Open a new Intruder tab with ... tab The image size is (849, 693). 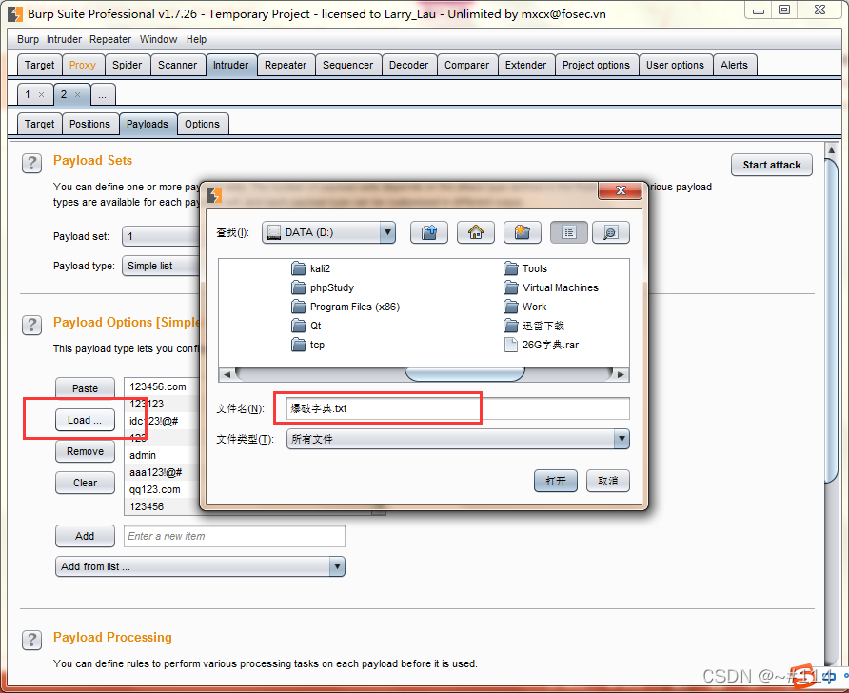click(x=102, y=95)
